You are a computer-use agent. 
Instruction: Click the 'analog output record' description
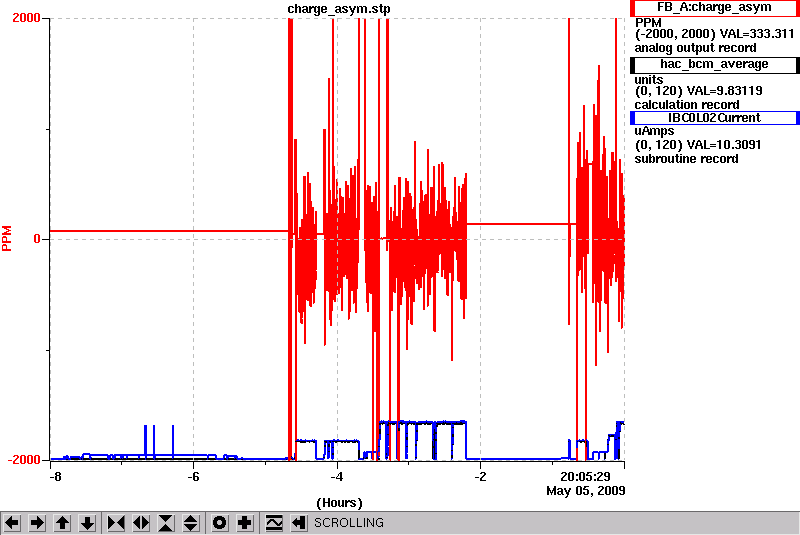695,48
